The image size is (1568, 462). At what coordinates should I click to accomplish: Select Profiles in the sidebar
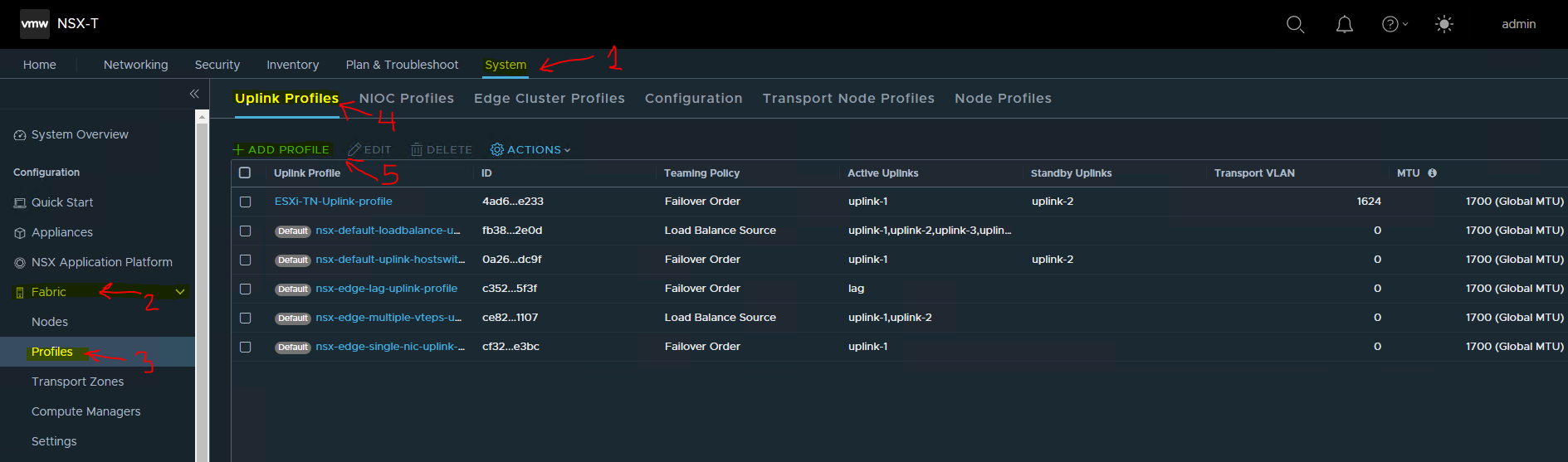52,352
